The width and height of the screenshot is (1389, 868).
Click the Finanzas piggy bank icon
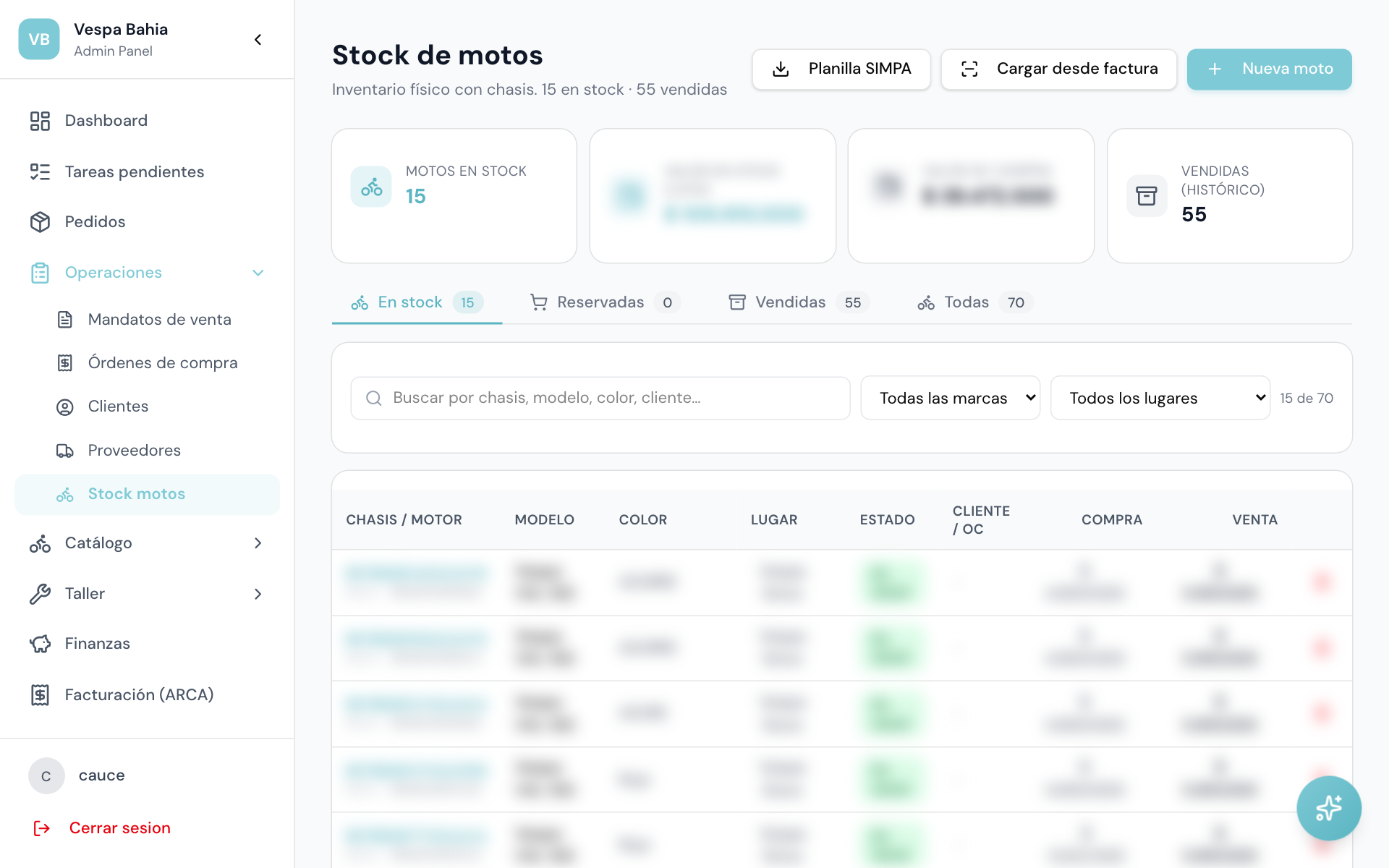click(40, 644)
